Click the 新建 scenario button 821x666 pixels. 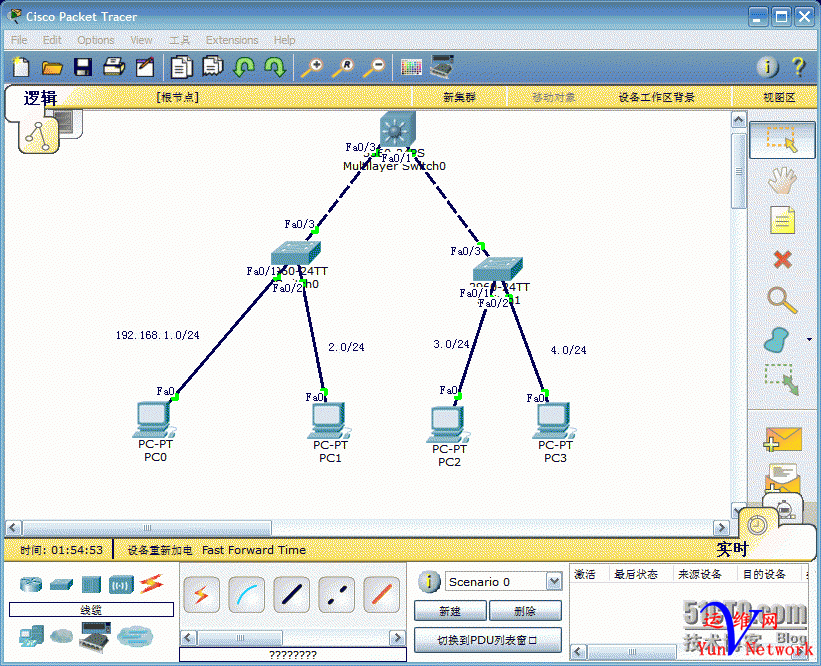(x=450, y=611)
